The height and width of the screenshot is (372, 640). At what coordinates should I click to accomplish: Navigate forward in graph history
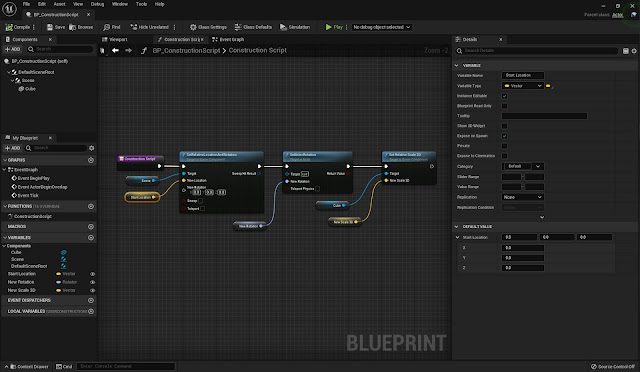point(129,50)
